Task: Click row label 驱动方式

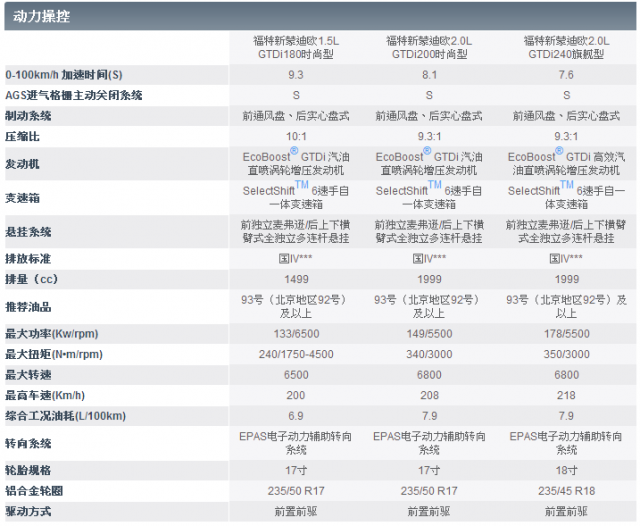Action: click(28, 511)
